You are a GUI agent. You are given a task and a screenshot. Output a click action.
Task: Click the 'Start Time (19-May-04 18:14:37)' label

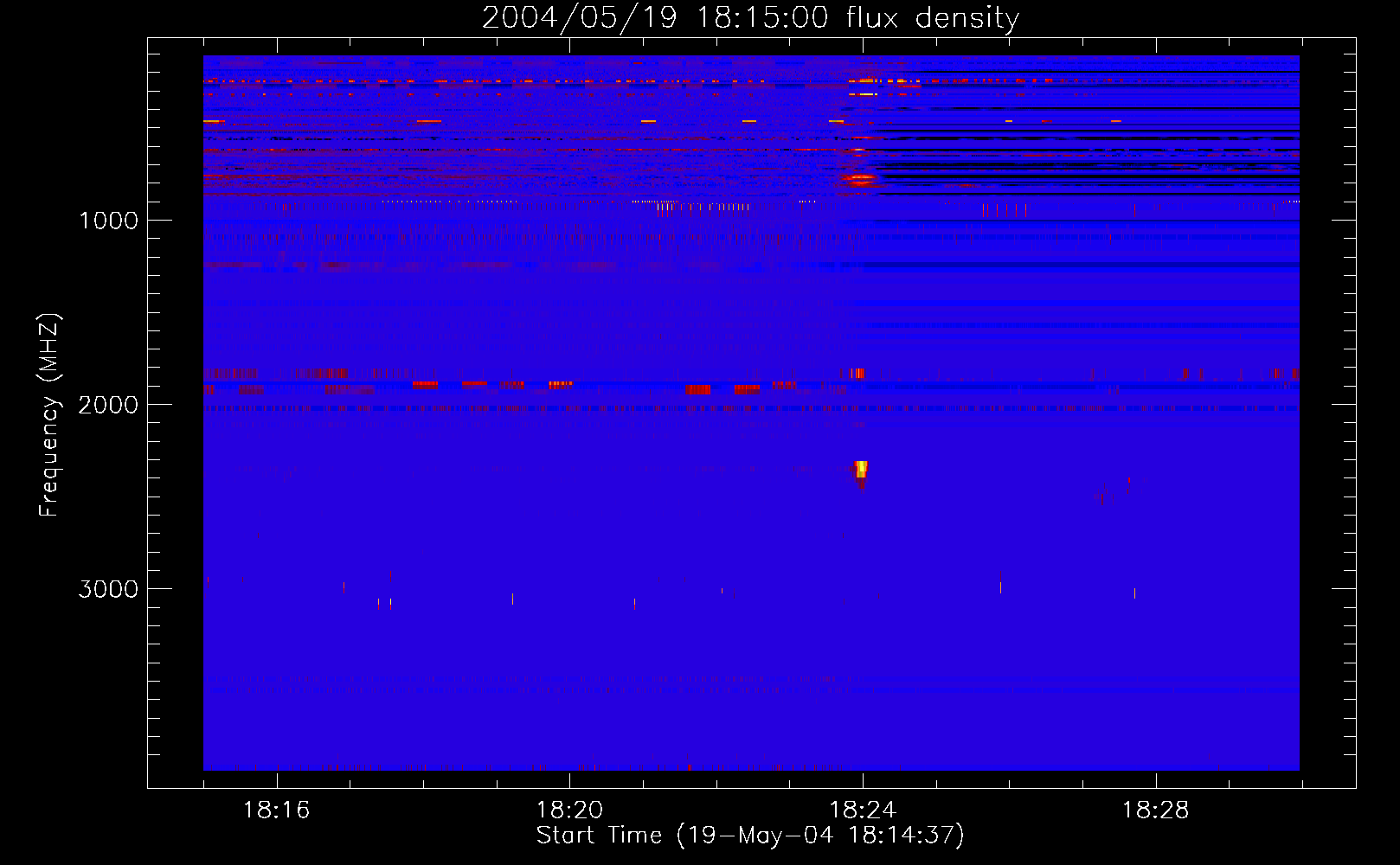click(x=750, y=836)
